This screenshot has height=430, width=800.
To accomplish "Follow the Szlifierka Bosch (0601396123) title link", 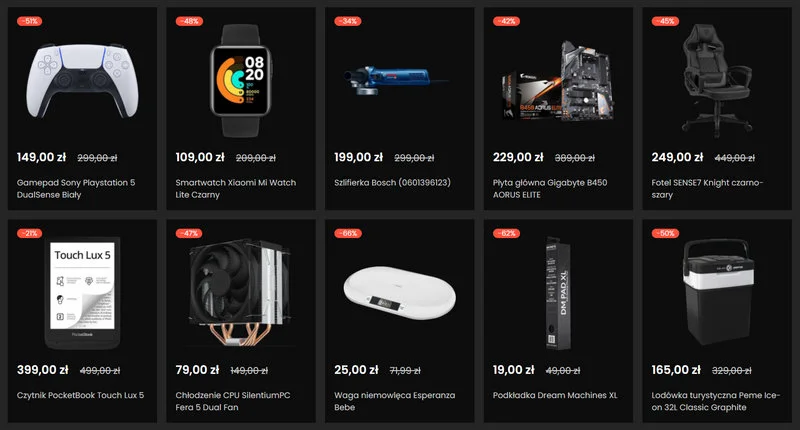I will tap(392, 182).
